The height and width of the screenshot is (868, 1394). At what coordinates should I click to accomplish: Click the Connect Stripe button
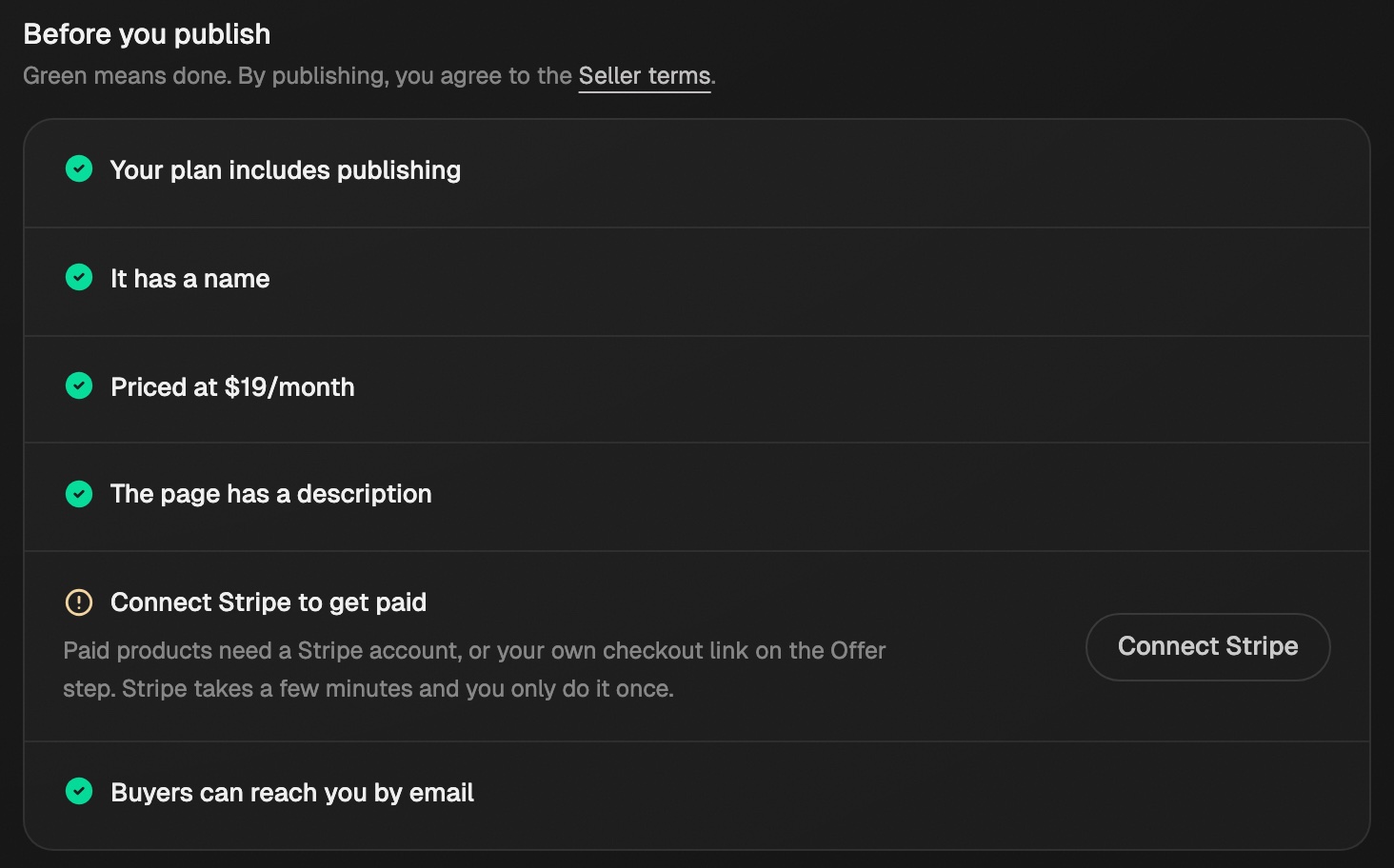point(1207,647)
